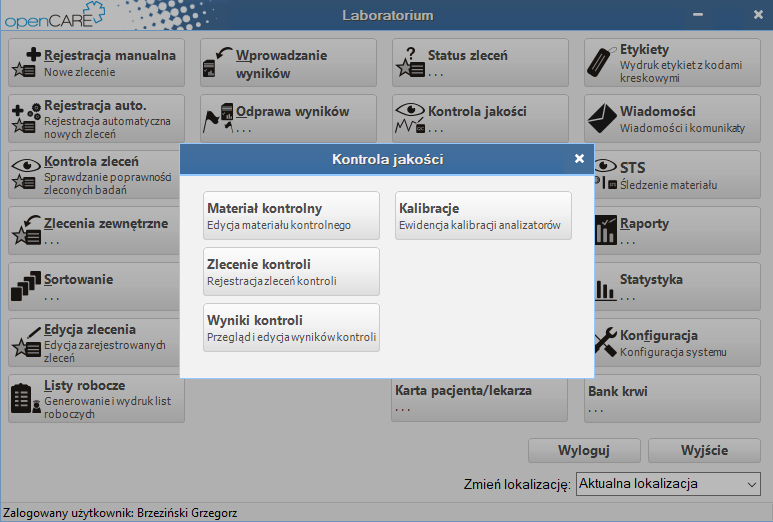773x522 pixels.
Task: Open Wyniki kontroli review
Action: 291,327
